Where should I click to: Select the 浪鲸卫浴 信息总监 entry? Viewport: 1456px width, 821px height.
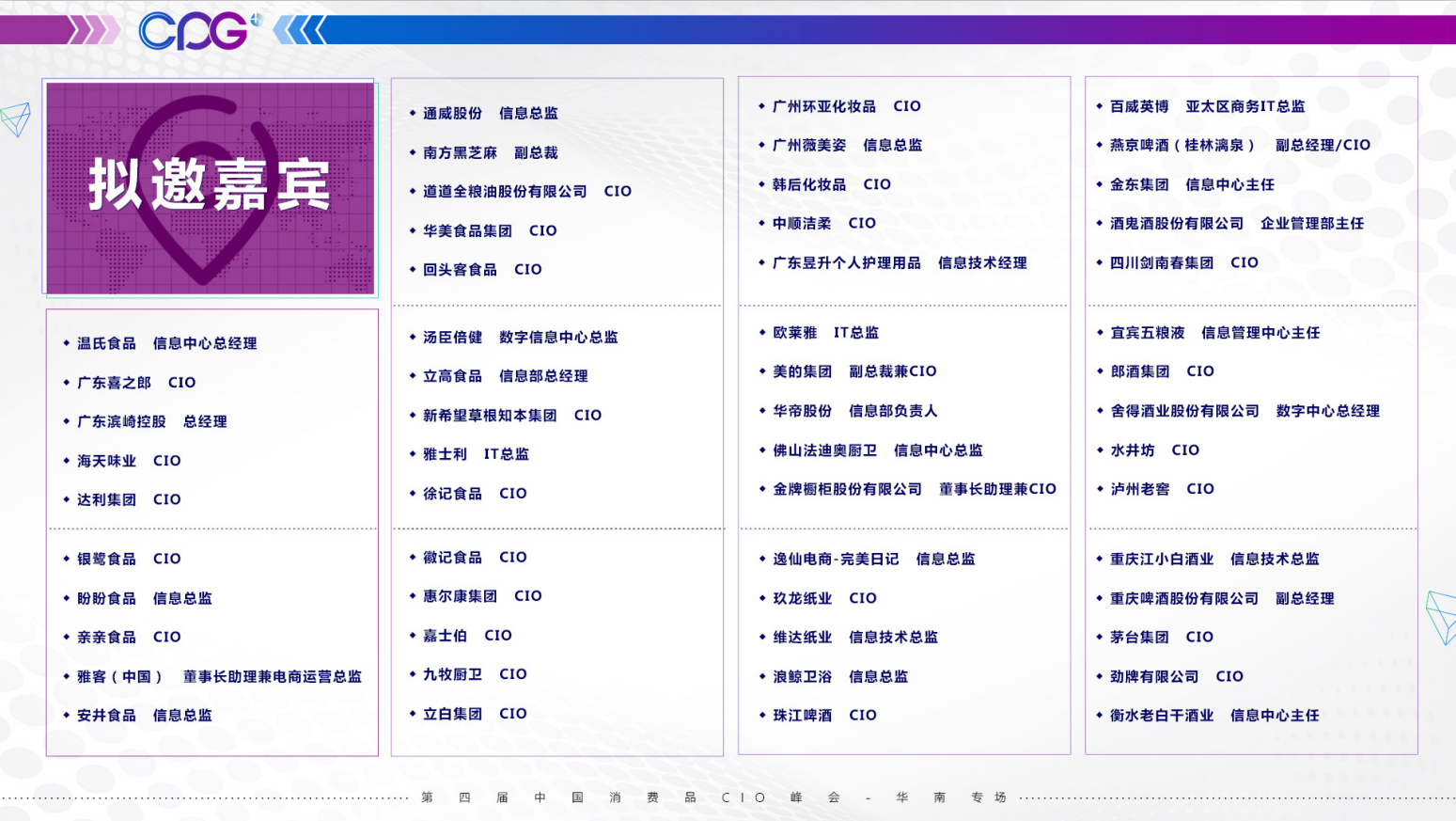pos(840,676)
